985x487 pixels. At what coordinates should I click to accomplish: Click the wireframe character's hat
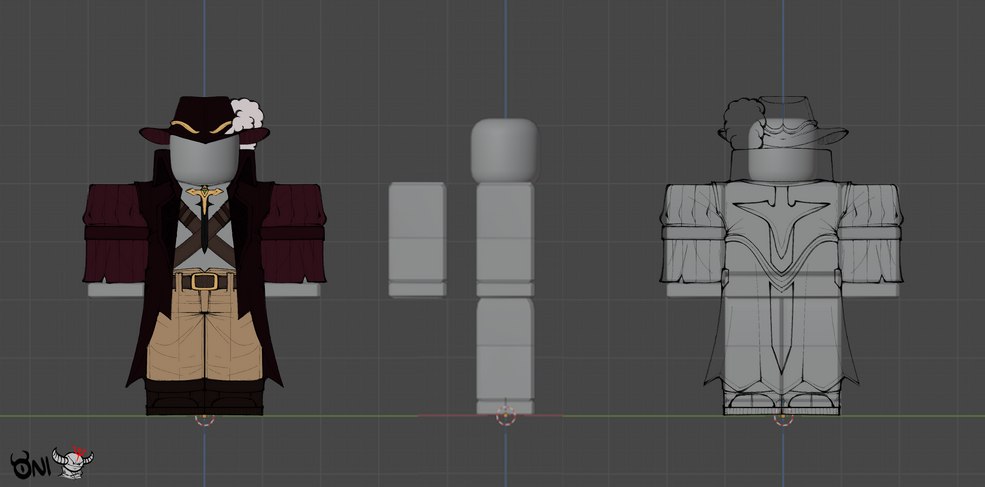(783, 123)
